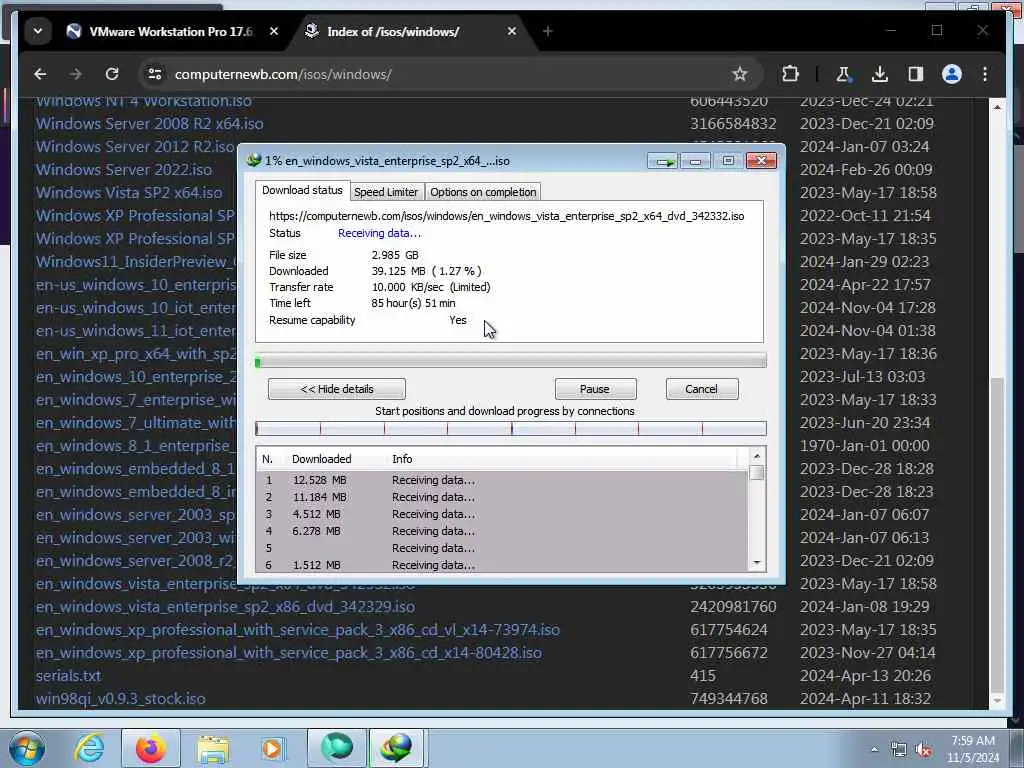Maximize the download dialog

click(728, 161)
